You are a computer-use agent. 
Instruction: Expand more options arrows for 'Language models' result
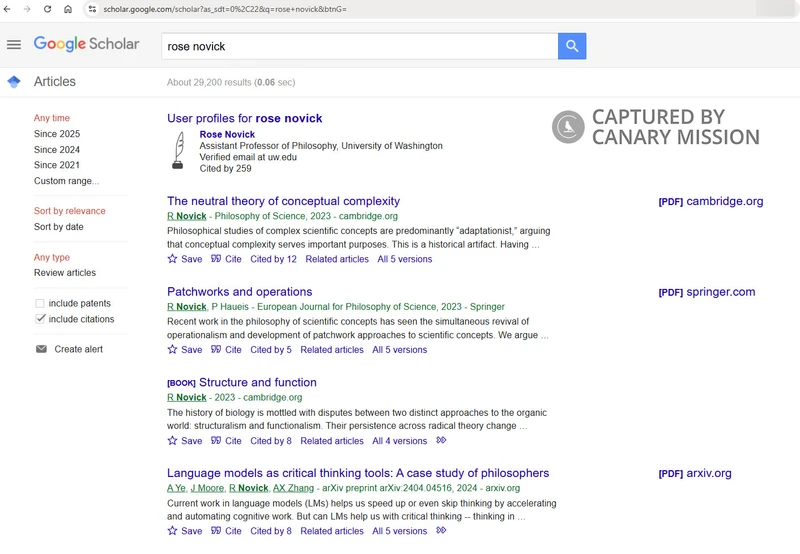click(x=441, y=531)
